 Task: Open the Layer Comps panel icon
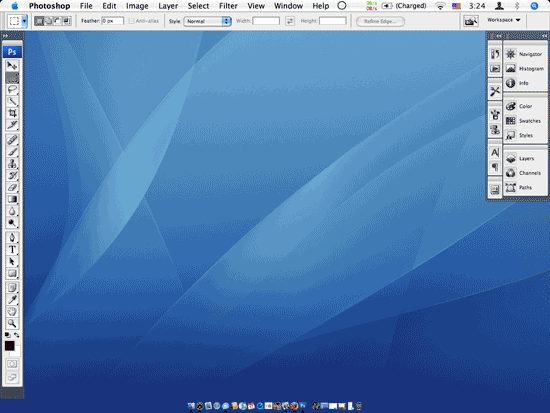point(495,190)
